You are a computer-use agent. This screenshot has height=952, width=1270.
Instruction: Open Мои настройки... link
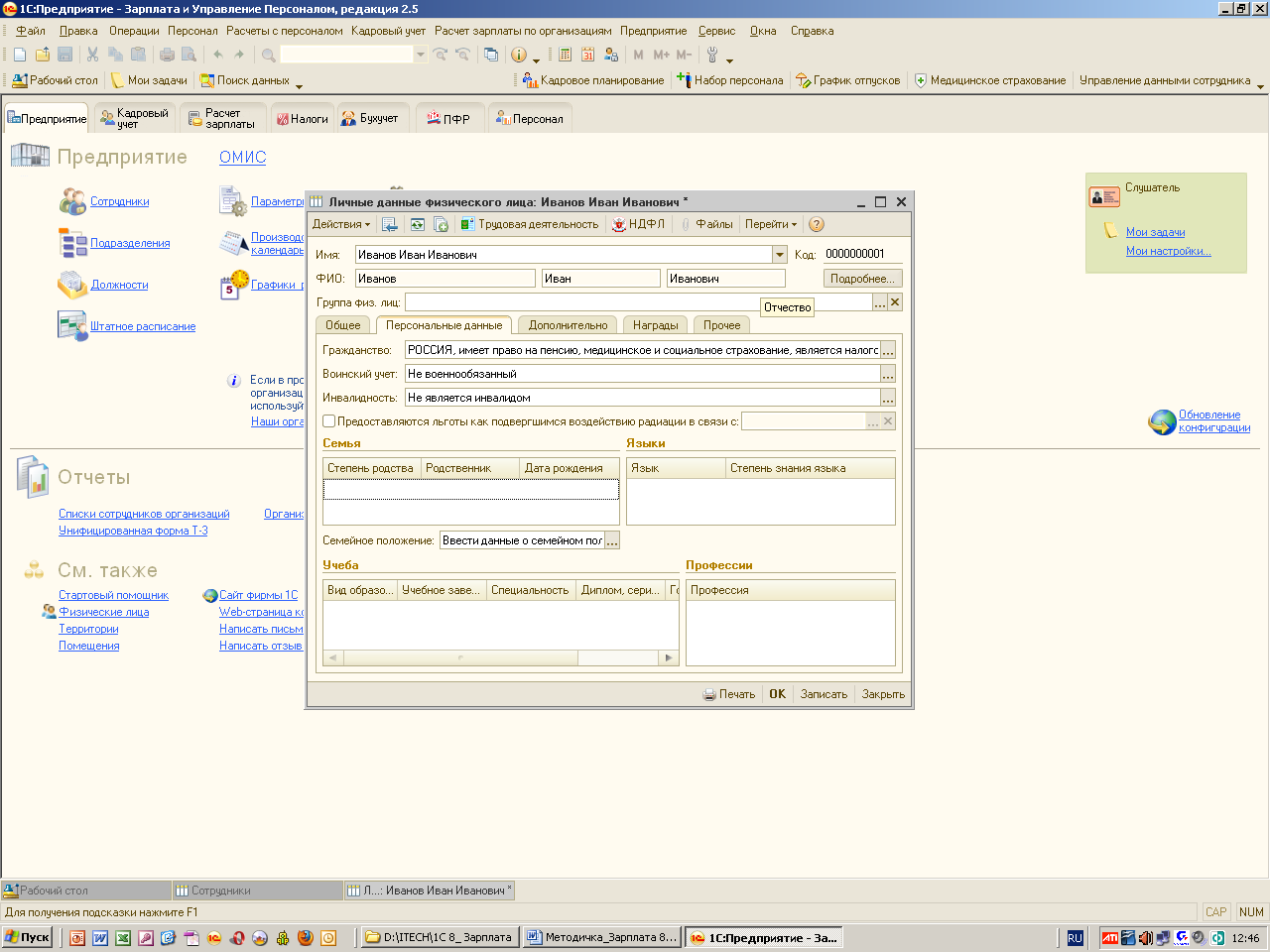coord(1168,251)
